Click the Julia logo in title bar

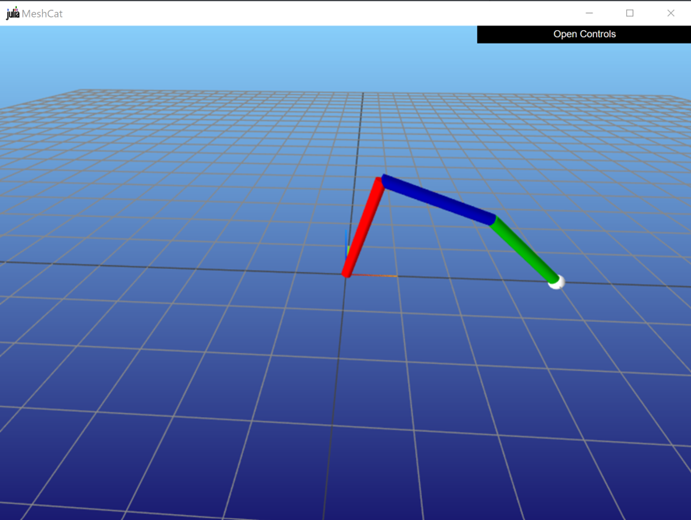pyautogui.click(x=13, y=13)
